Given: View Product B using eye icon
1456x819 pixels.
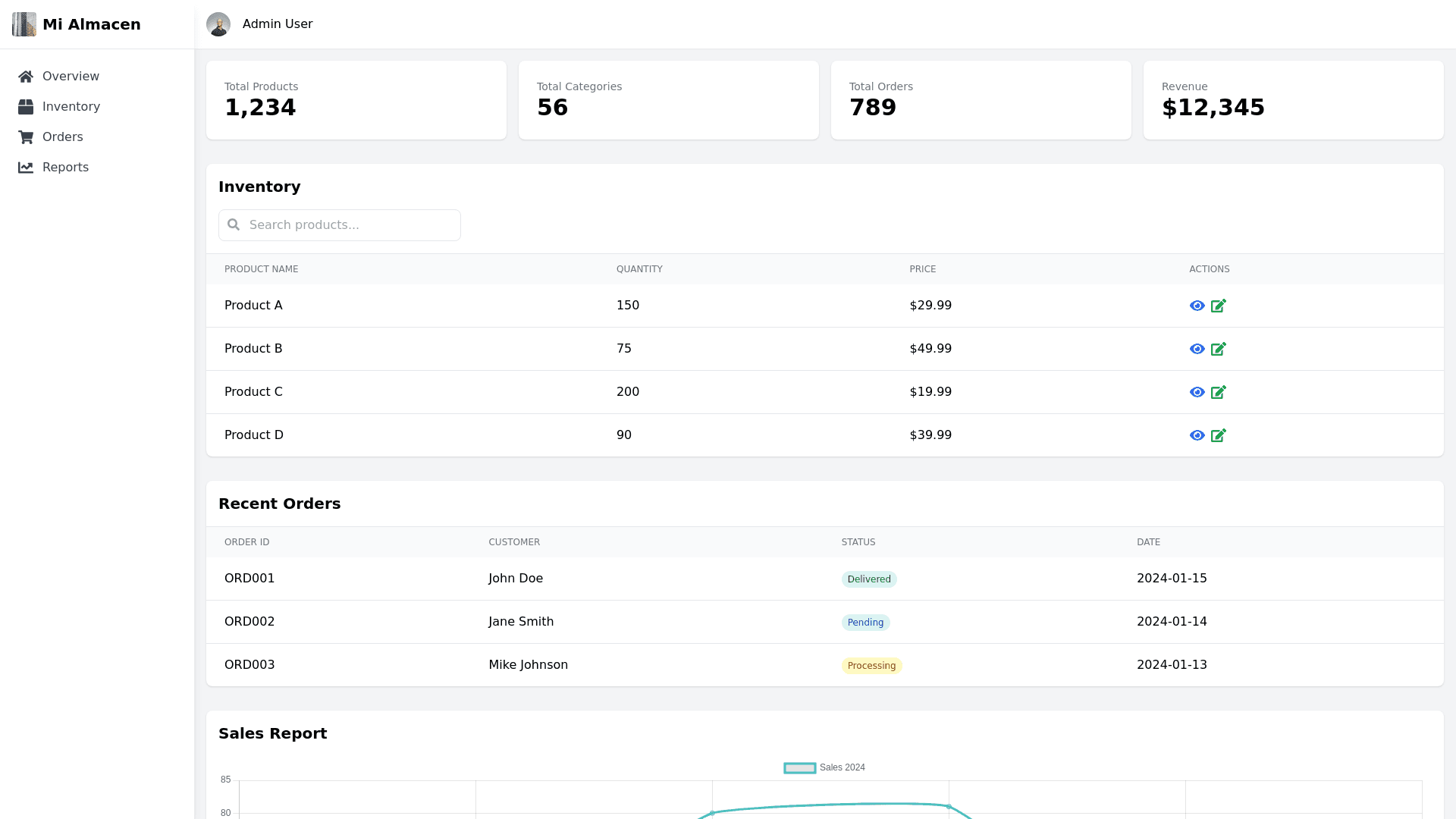Looking at the screenshot, I should (1197, 349).
